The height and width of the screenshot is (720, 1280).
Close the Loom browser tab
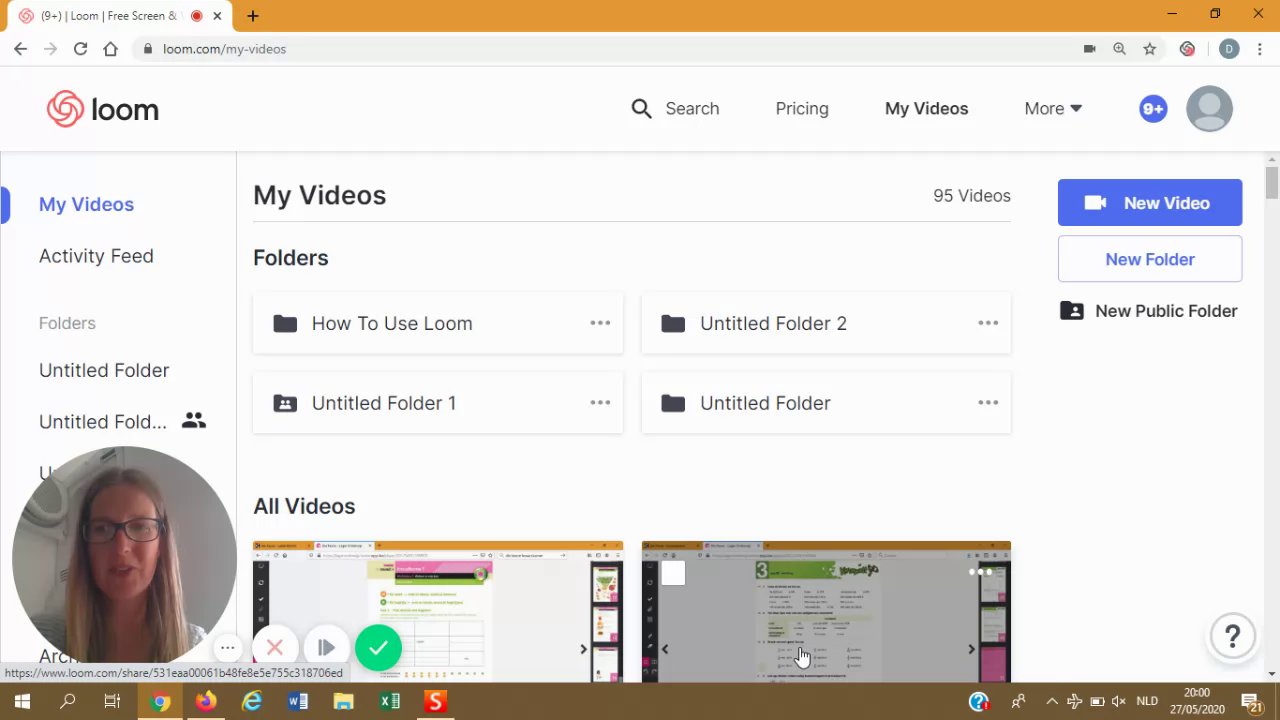(217, 16)
